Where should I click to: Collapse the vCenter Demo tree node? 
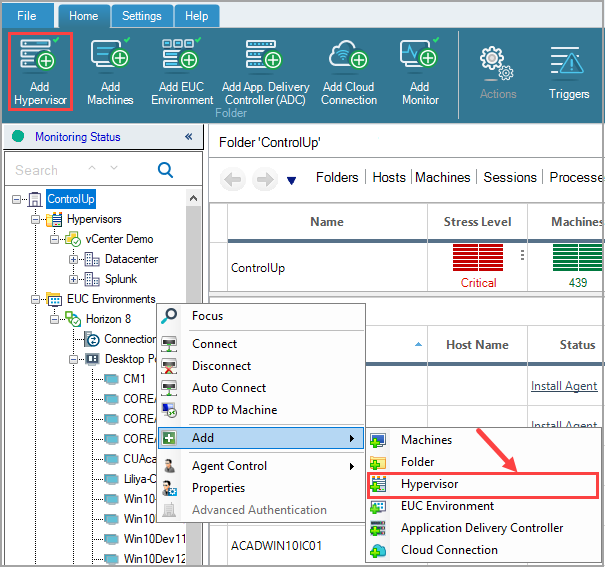54,240
